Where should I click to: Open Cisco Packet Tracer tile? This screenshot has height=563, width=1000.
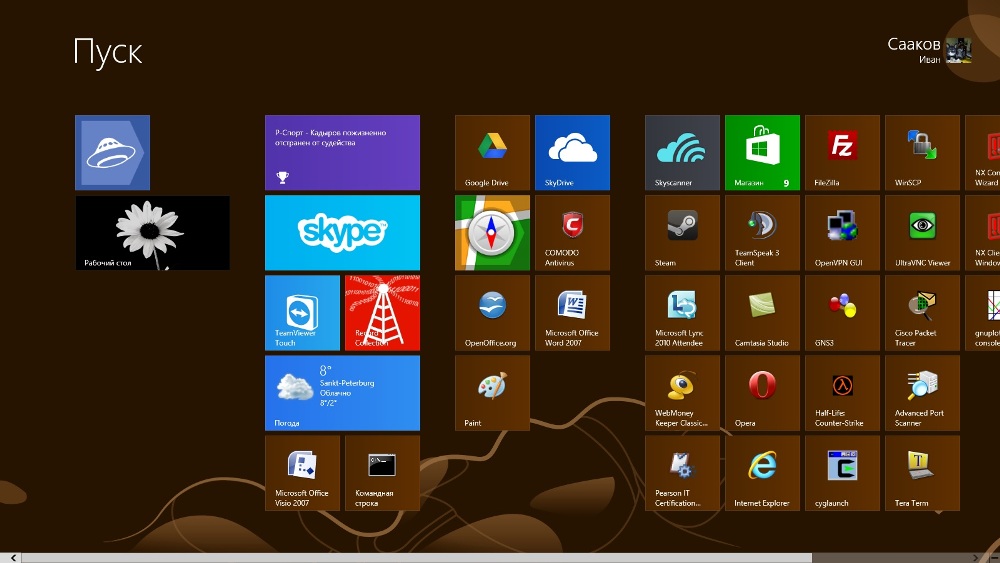tap(922, 312)
